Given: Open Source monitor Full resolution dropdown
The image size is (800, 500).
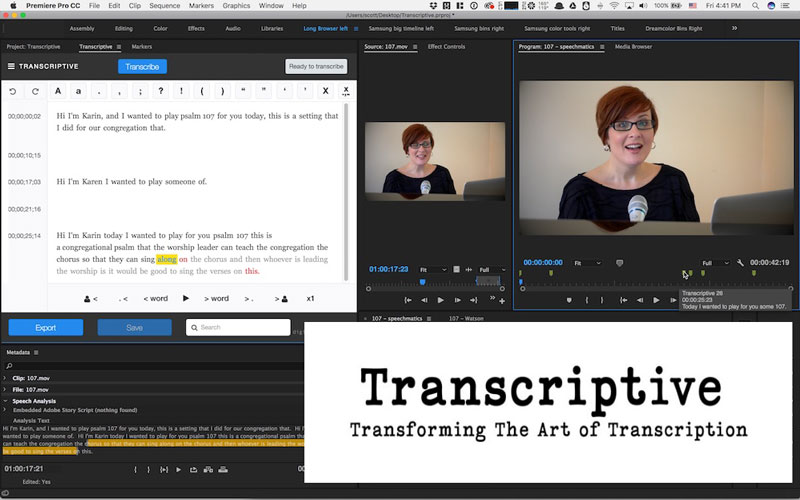Looking at the screenshot, I should 492,269.
